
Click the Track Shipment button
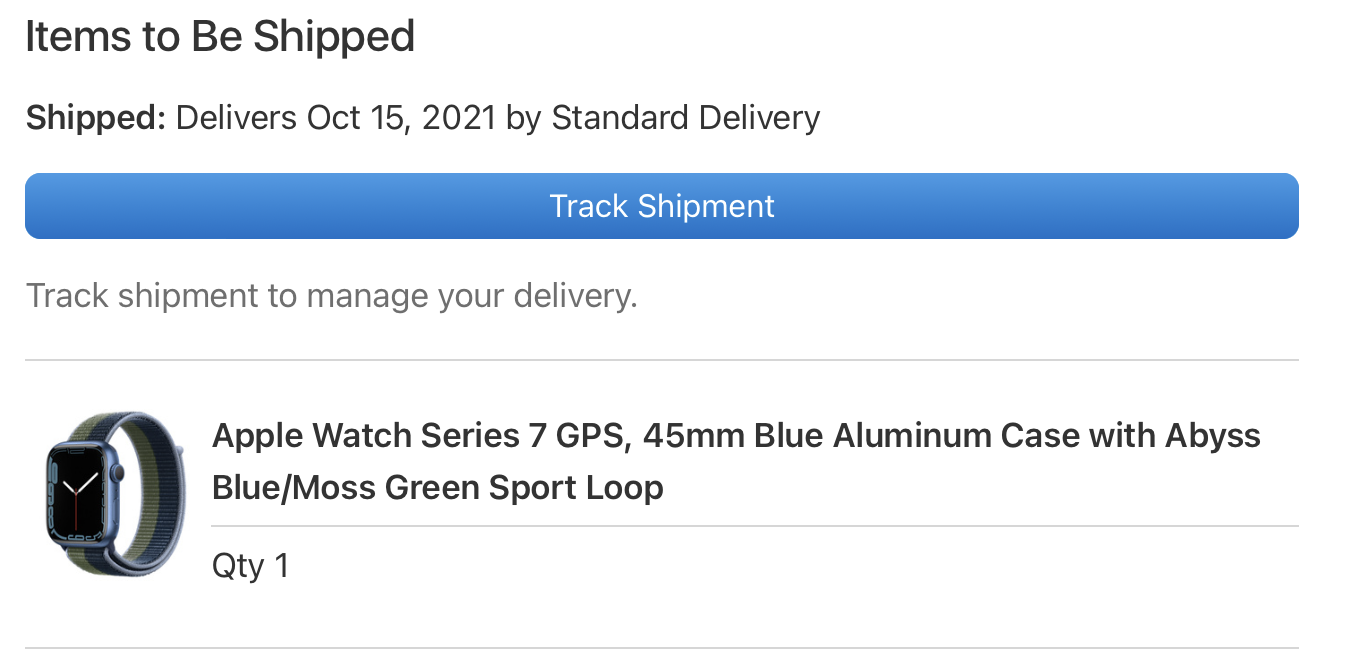661,206
